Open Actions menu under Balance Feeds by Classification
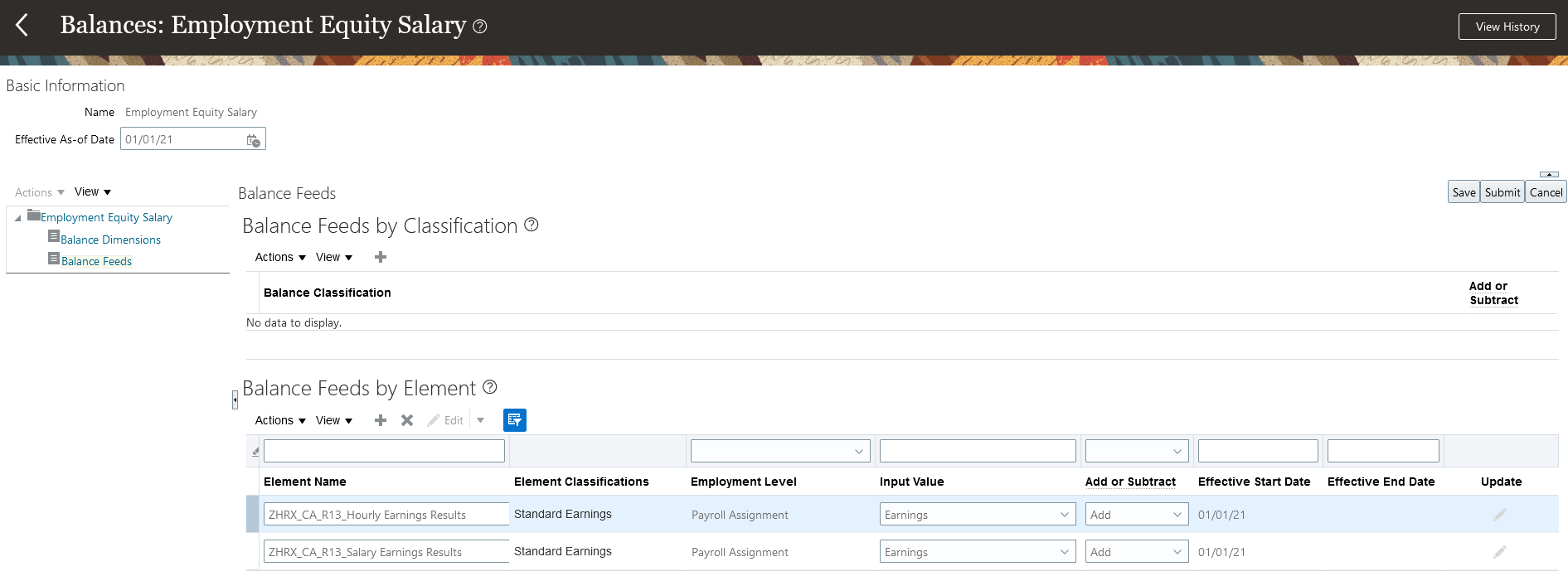This screenshot has height=581, width=1568. click(280, 257)
